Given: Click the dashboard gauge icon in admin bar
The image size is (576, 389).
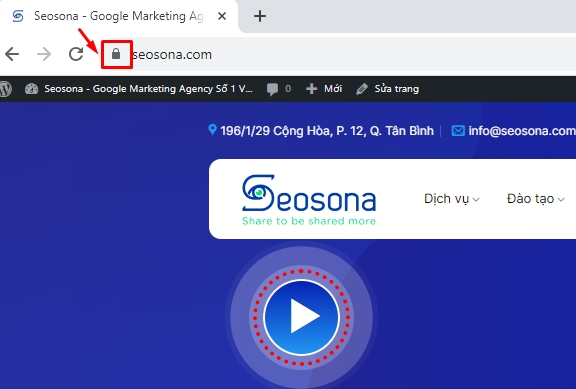Looking at the screenshot, I should (x=31, y=89).
